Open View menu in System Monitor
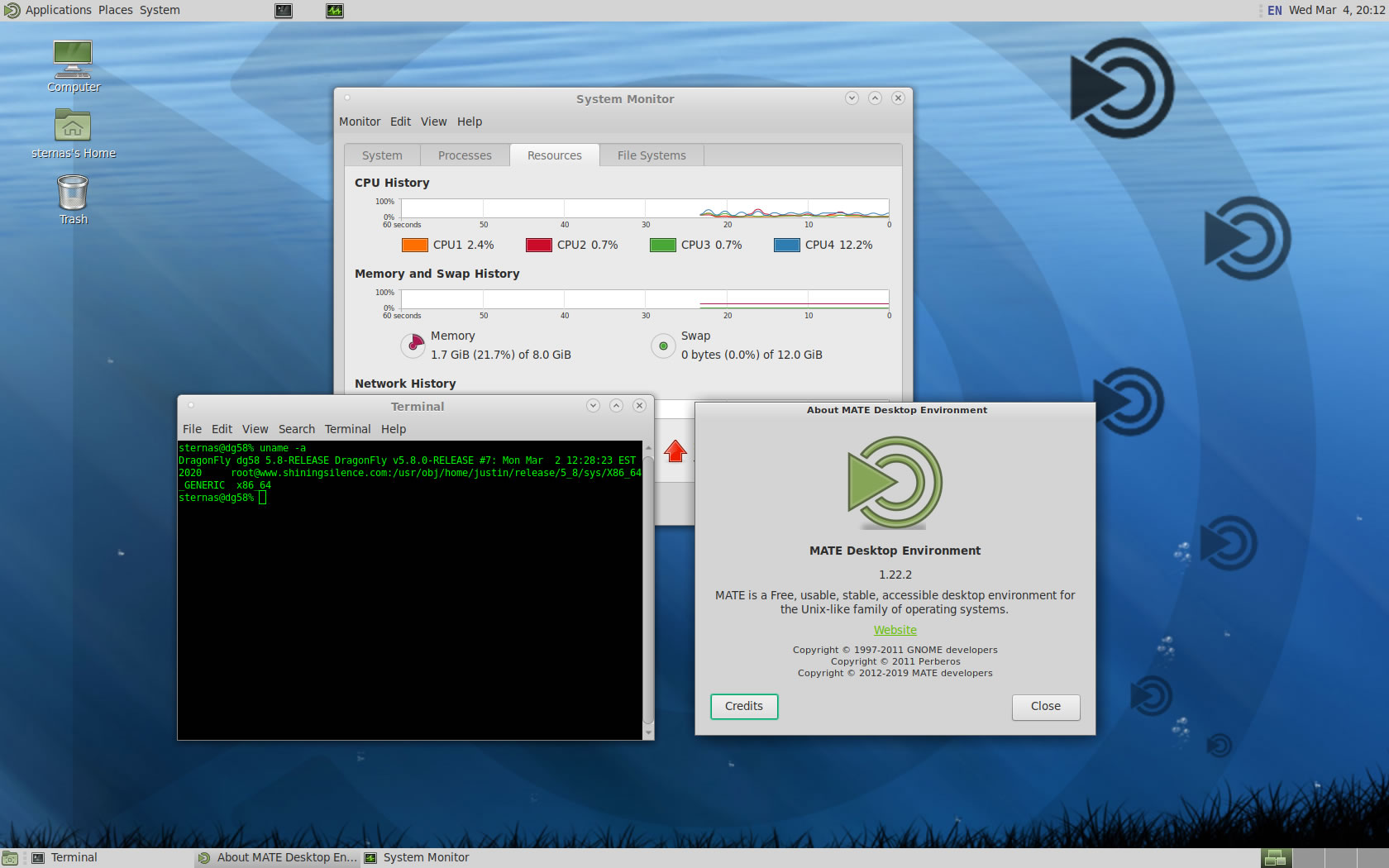The width and height of the screenshot is (1389, 868). click(x=433, y=122)
